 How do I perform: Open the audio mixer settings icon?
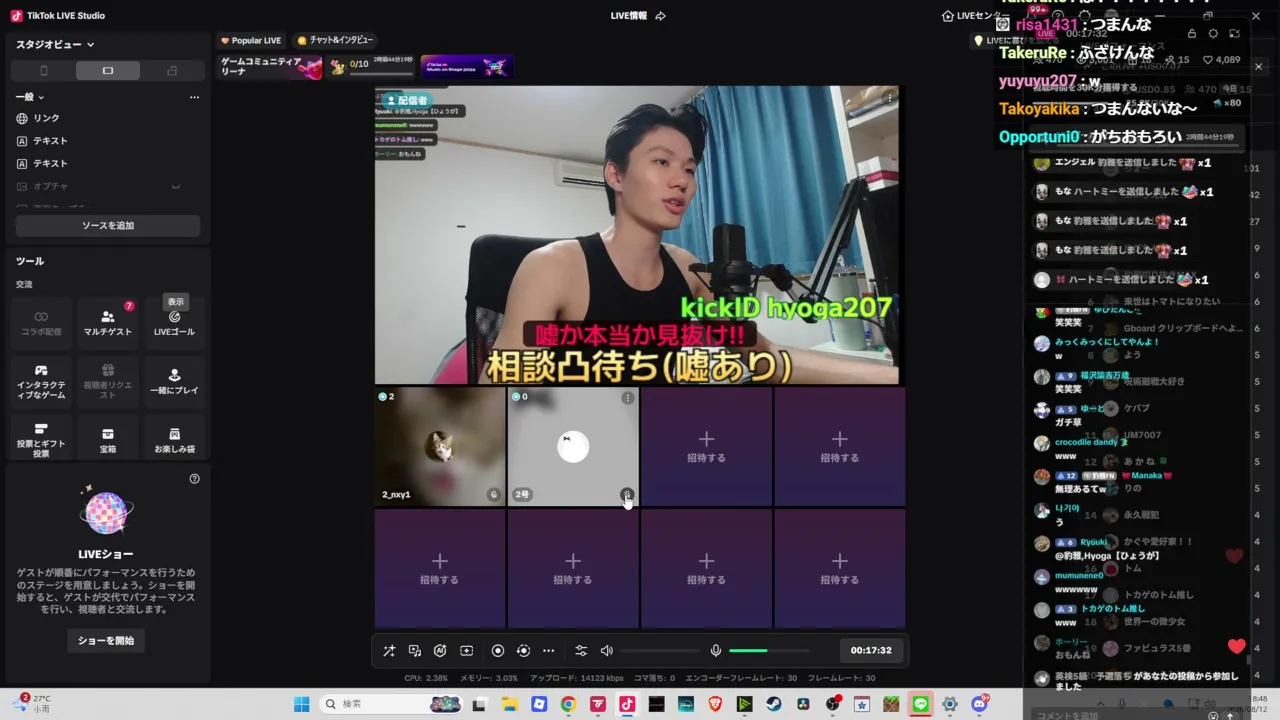pos(581,650)
